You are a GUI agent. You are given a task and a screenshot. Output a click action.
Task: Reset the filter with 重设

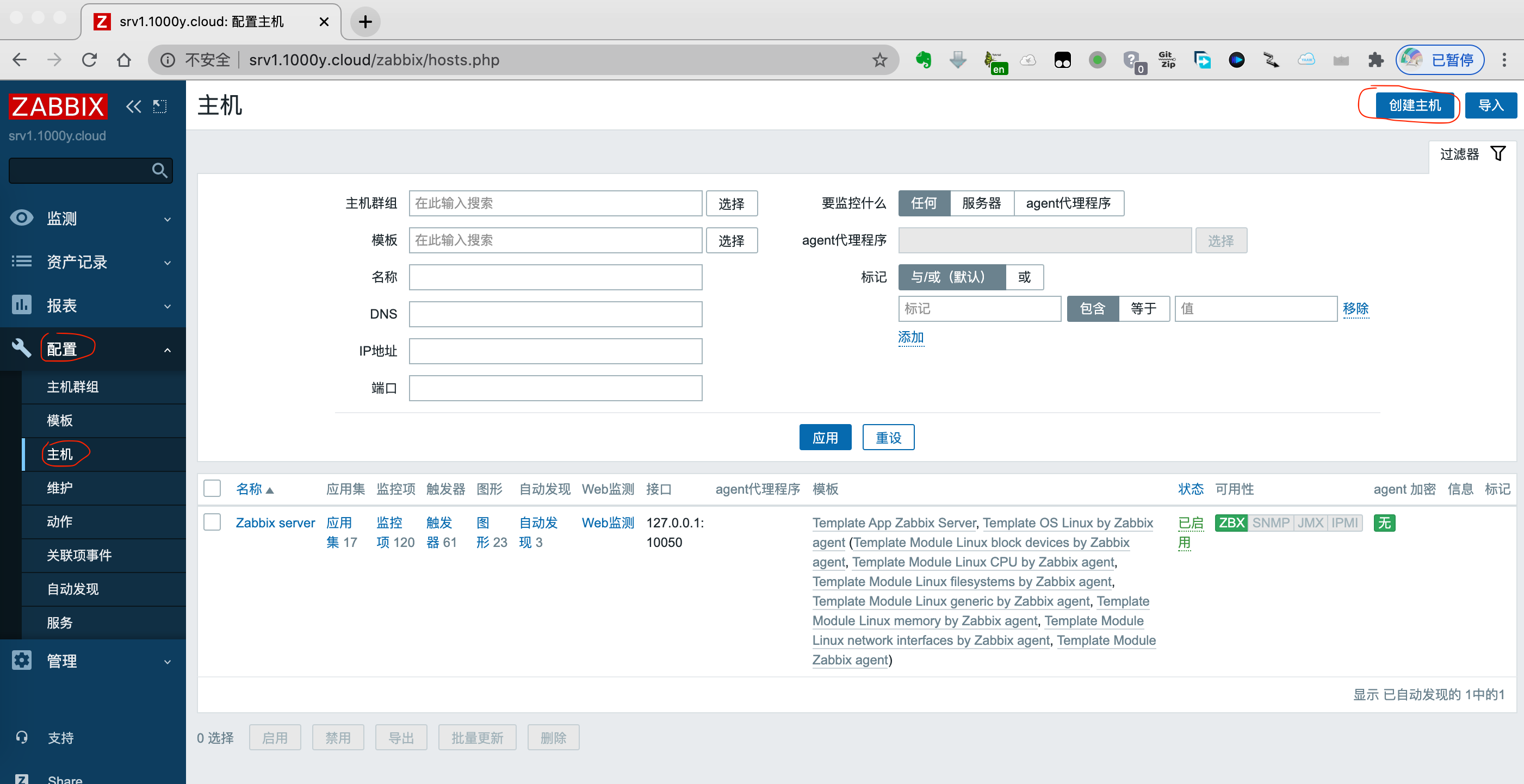click(x=888, y=438)
